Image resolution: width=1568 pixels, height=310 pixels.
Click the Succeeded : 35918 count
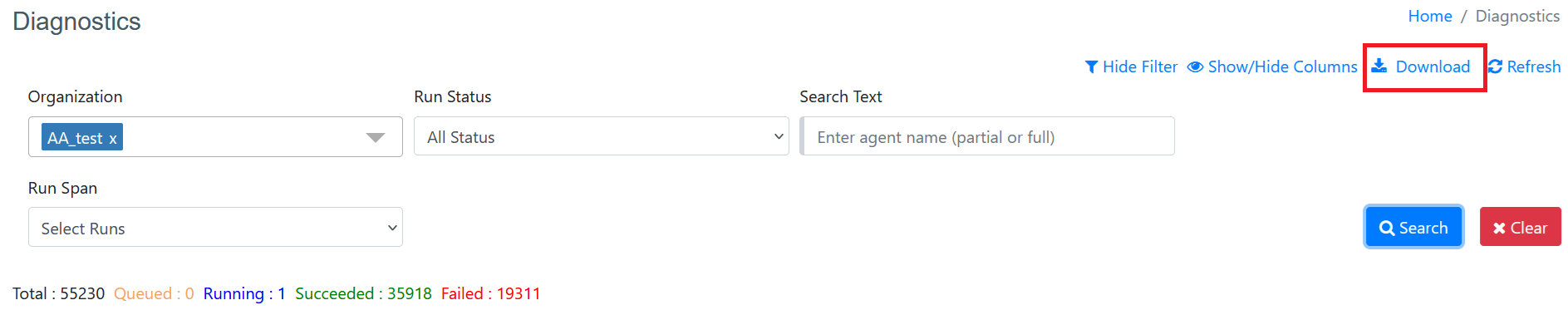coord(363,293)
